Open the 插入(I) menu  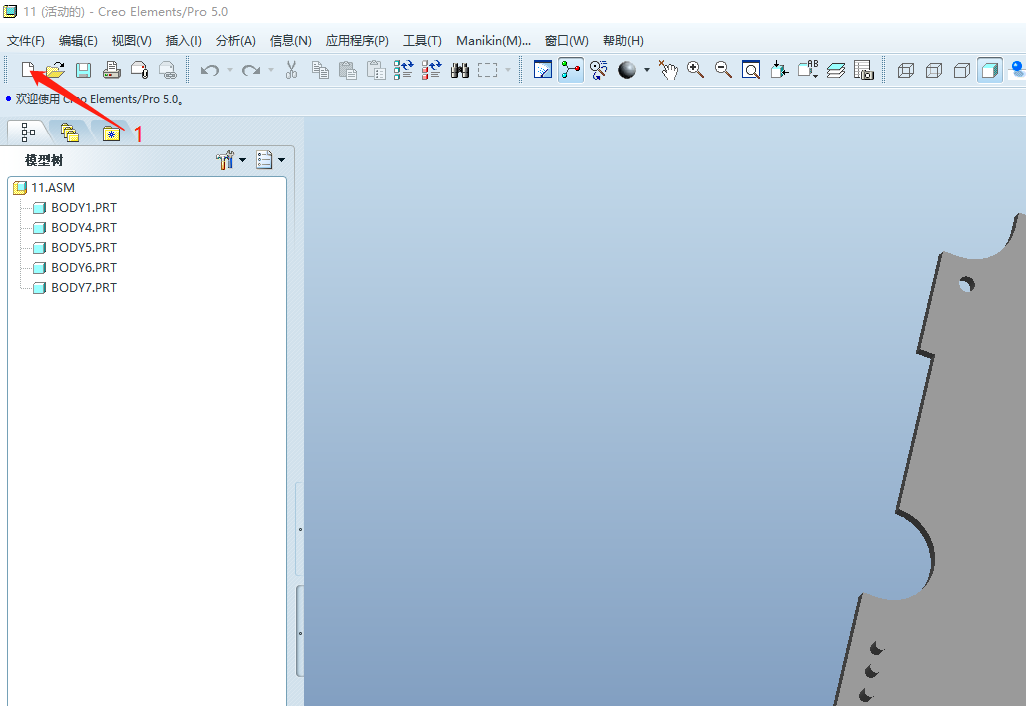[183, 41]
